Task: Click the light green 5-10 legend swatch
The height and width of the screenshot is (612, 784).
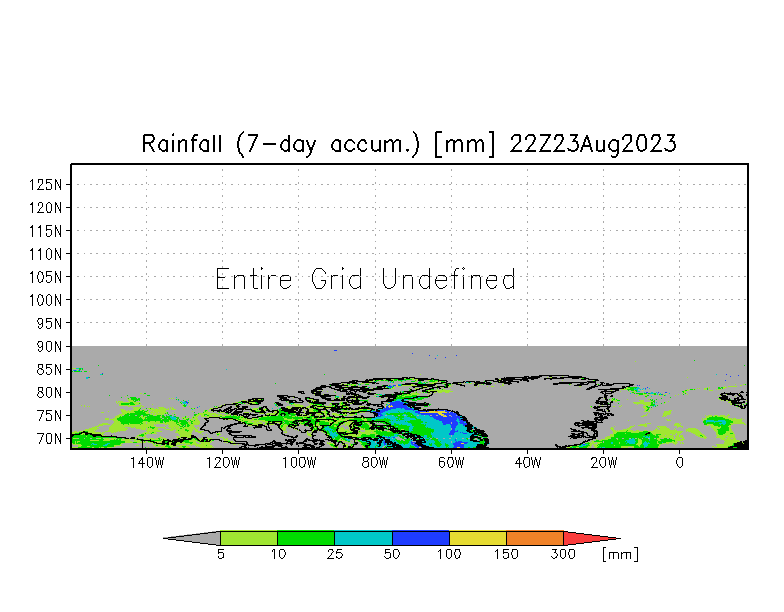Action: (249, 538)
